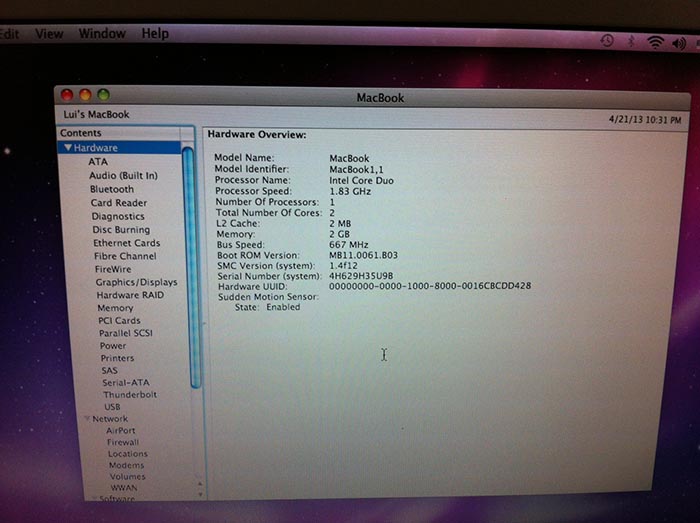Select Audio (Built In) item
This screenshot has width=700, height=523.
click(x=123, y=175)
